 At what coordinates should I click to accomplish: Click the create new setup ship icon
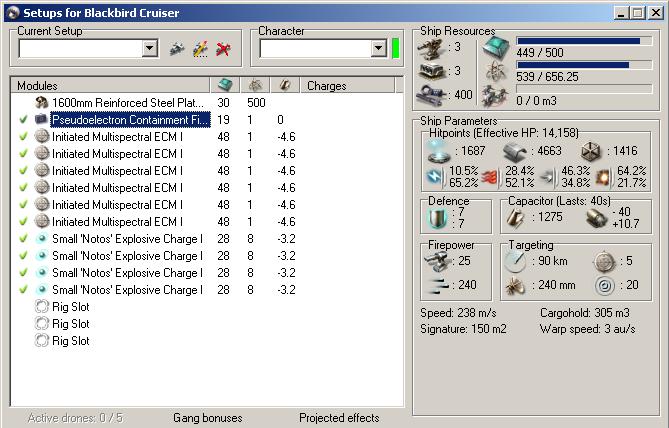tap(177, 49)
